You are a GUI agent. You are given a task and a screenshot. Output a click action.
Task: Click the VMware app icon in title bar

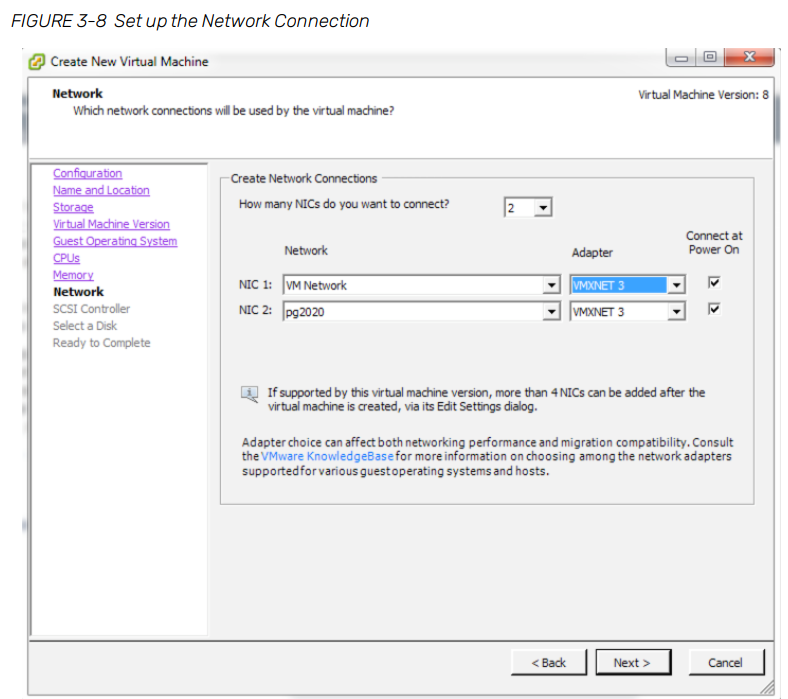[x=37, y=62]
